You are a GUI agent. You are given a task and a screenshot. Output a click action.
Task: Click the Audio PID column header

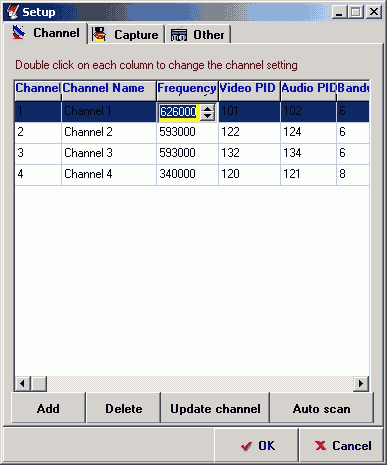coord(308,90)
